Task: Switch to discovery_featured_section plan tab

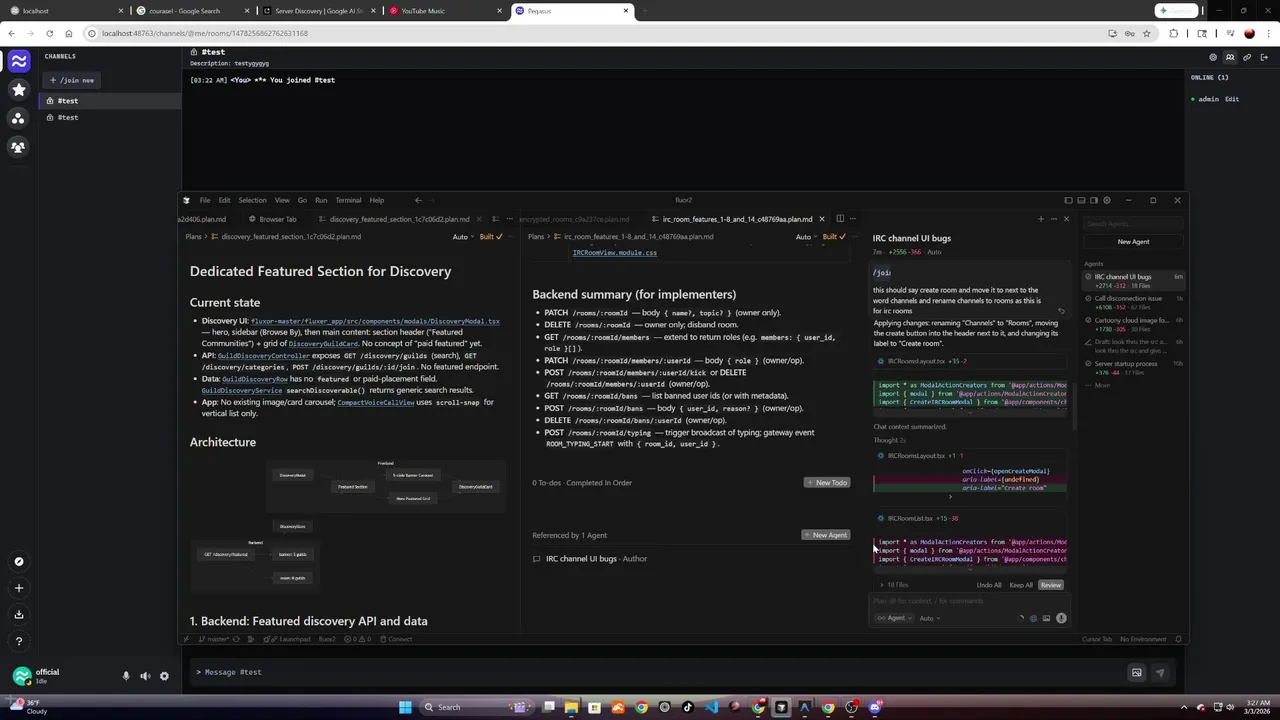Action: 399,219
